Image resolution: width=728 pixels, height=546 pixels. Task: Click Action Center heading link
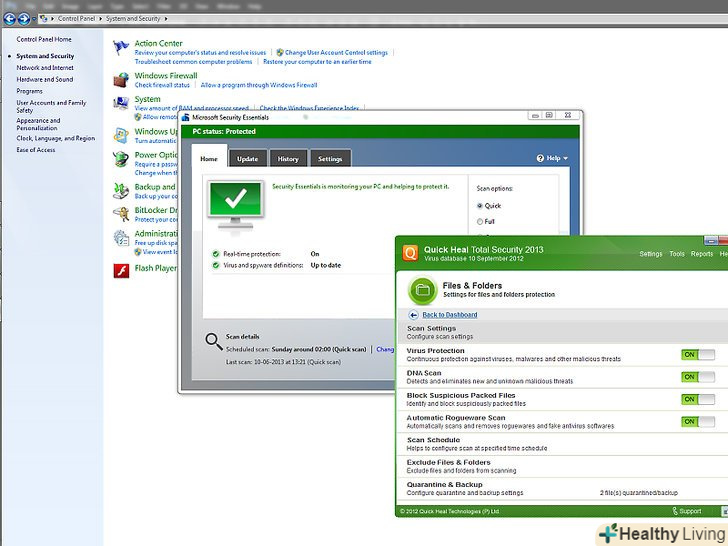click(158, 43)
